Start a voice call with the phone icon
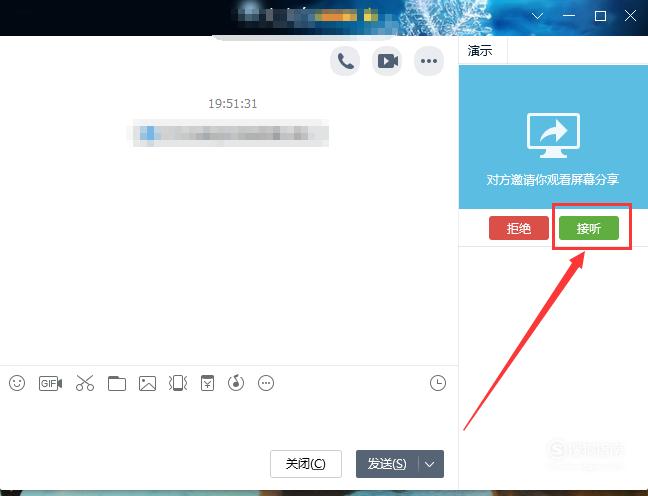 [x=345, y=61]
